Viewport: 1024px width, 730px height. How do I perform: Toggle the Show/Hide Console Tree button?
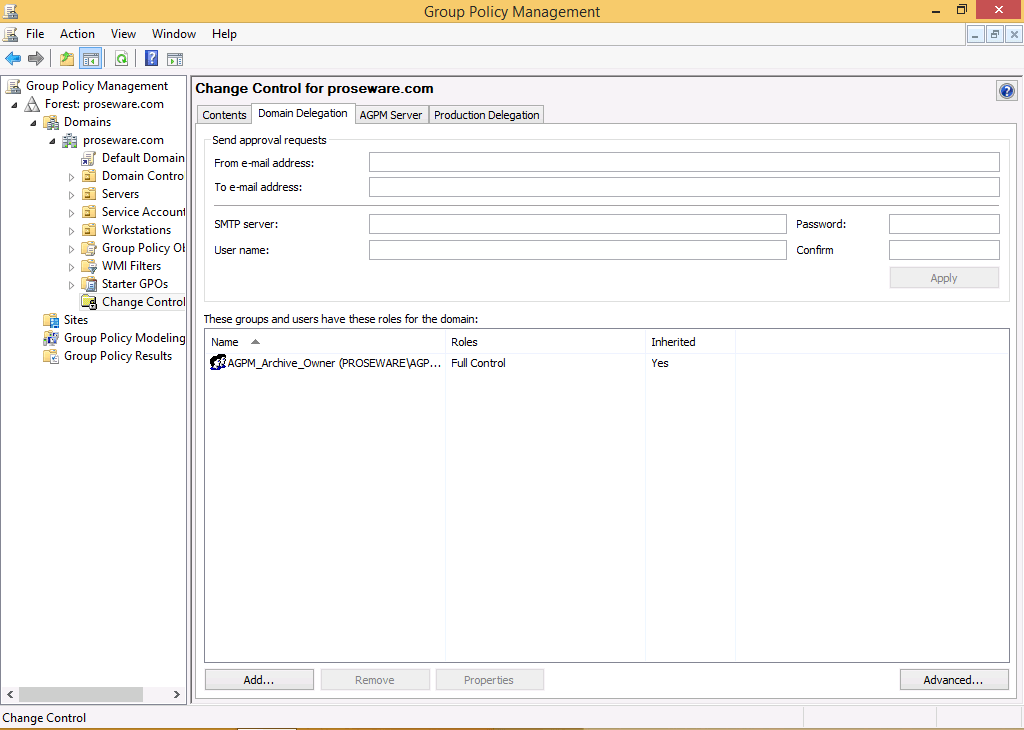(90, 59)
